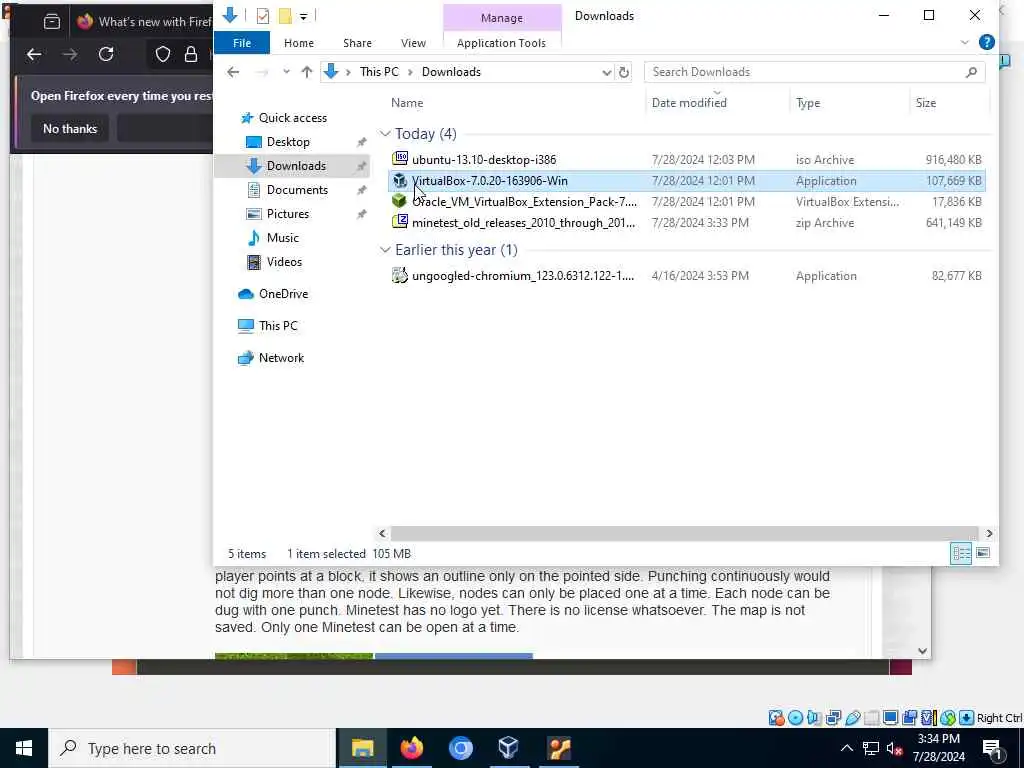Show hidden tray icons chevron
The image size is (1024, 768).
point(846,748)
